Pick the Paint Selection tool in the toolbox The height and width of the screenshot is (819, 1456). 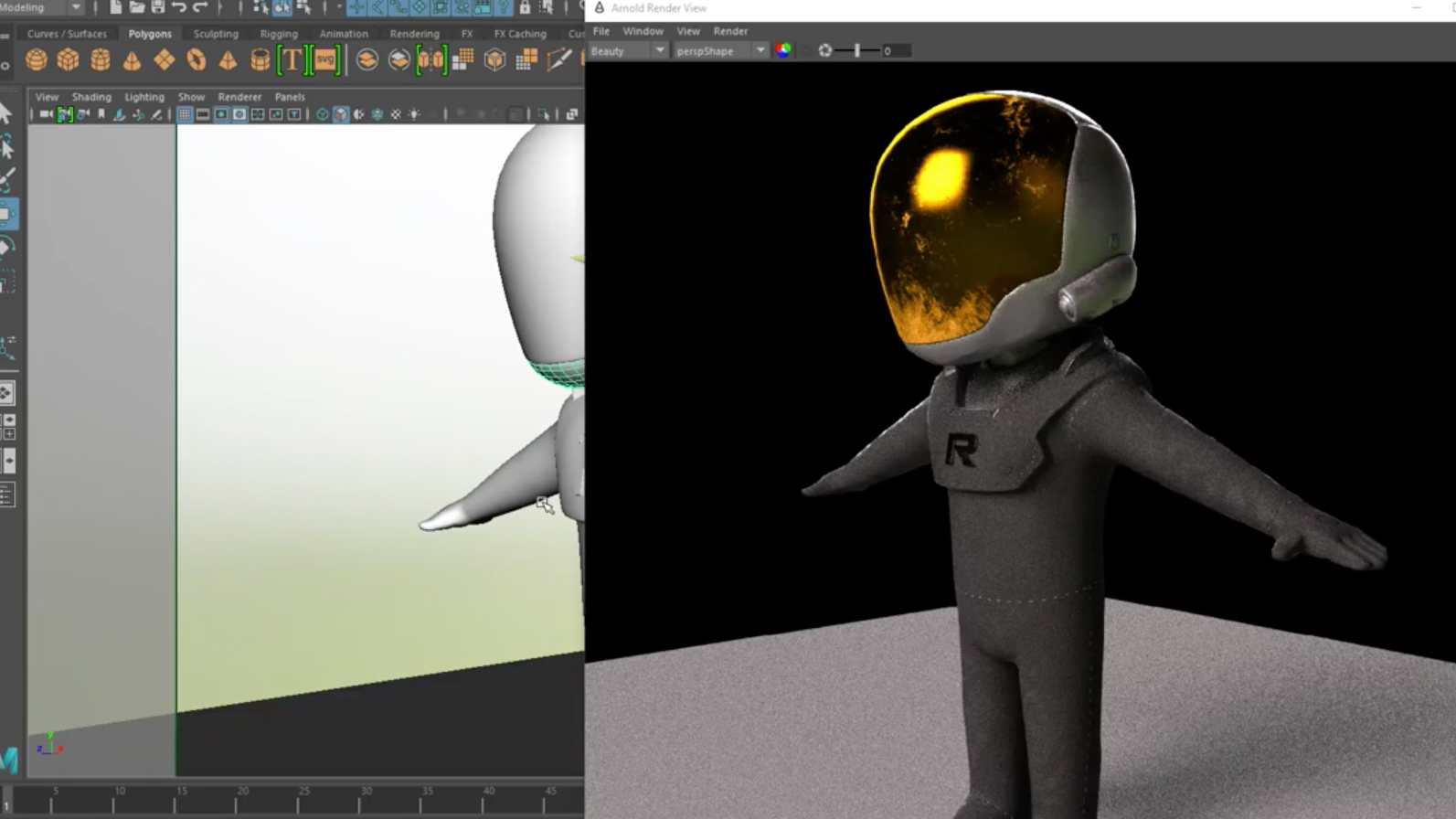pyautogui.click(x=6, y=179)
